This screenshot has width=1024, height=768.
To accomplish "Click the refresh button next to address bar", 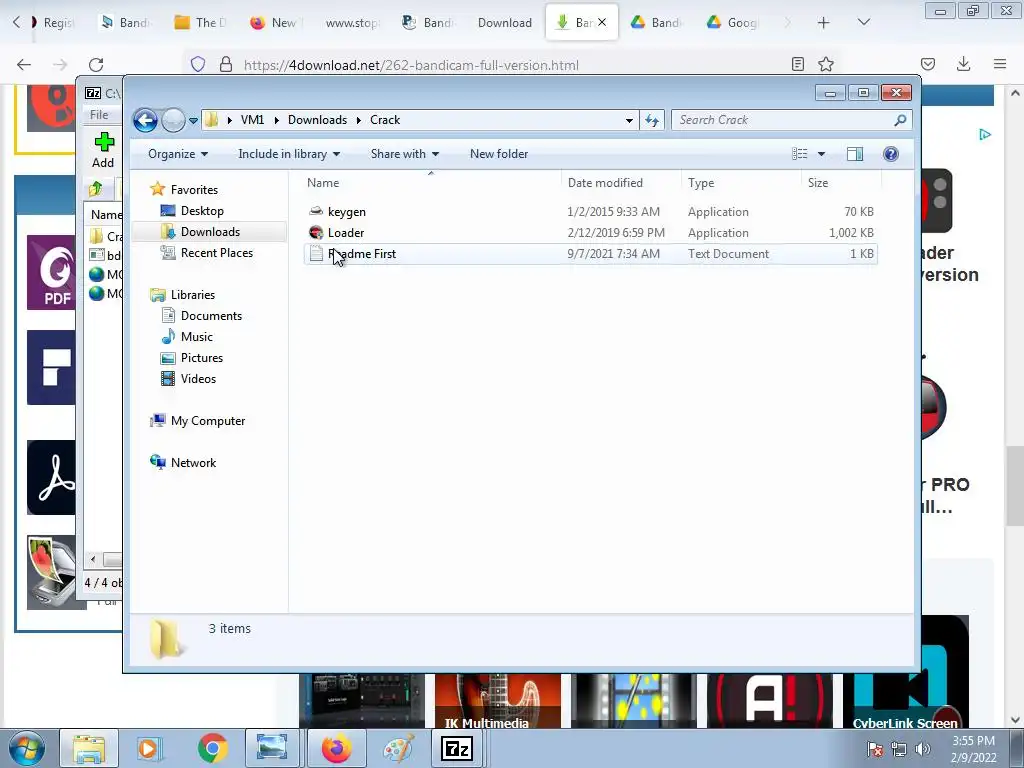I will [x=652, y=120].
